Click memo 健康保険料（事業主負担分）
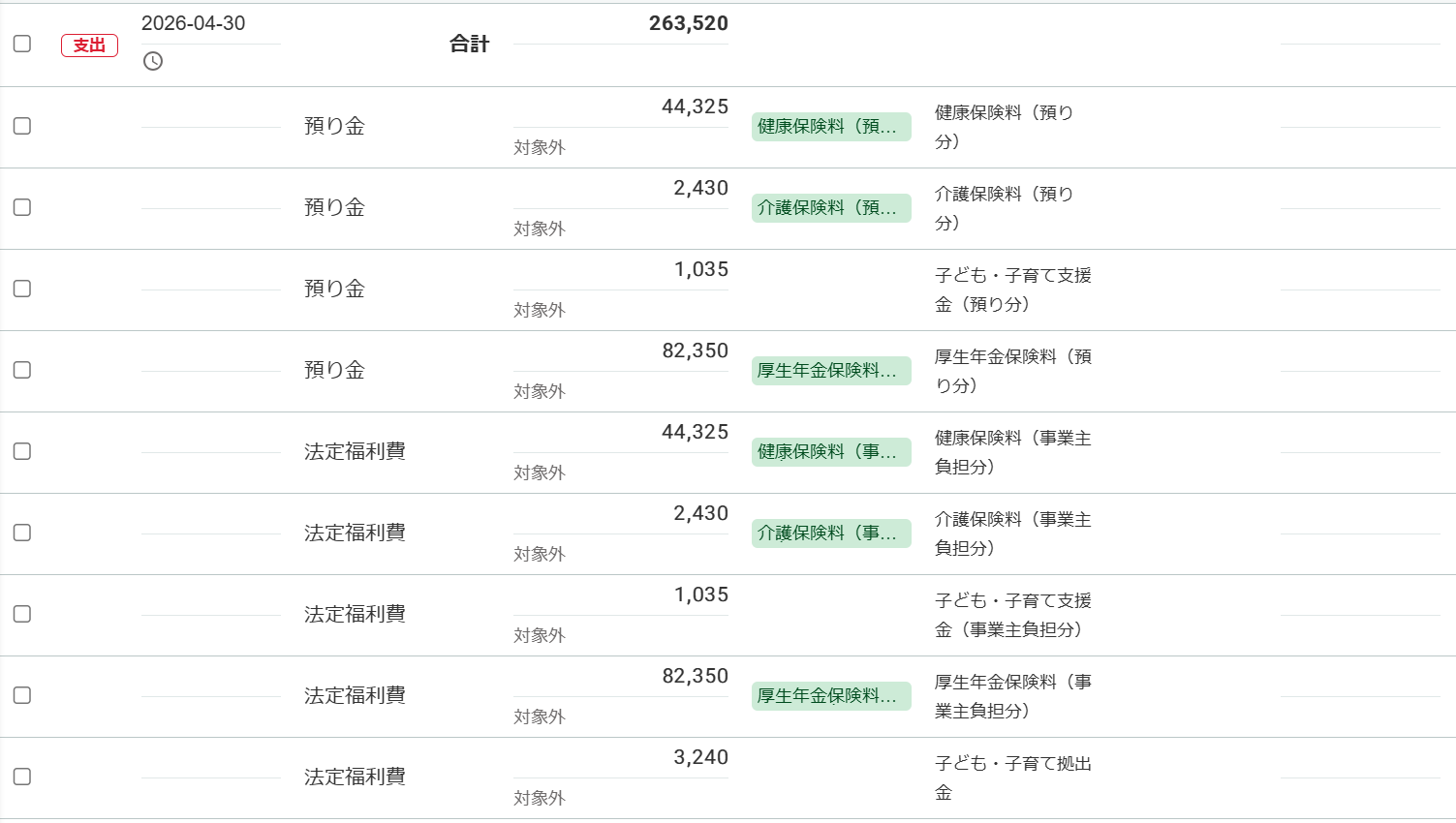 coord(1013,452)
